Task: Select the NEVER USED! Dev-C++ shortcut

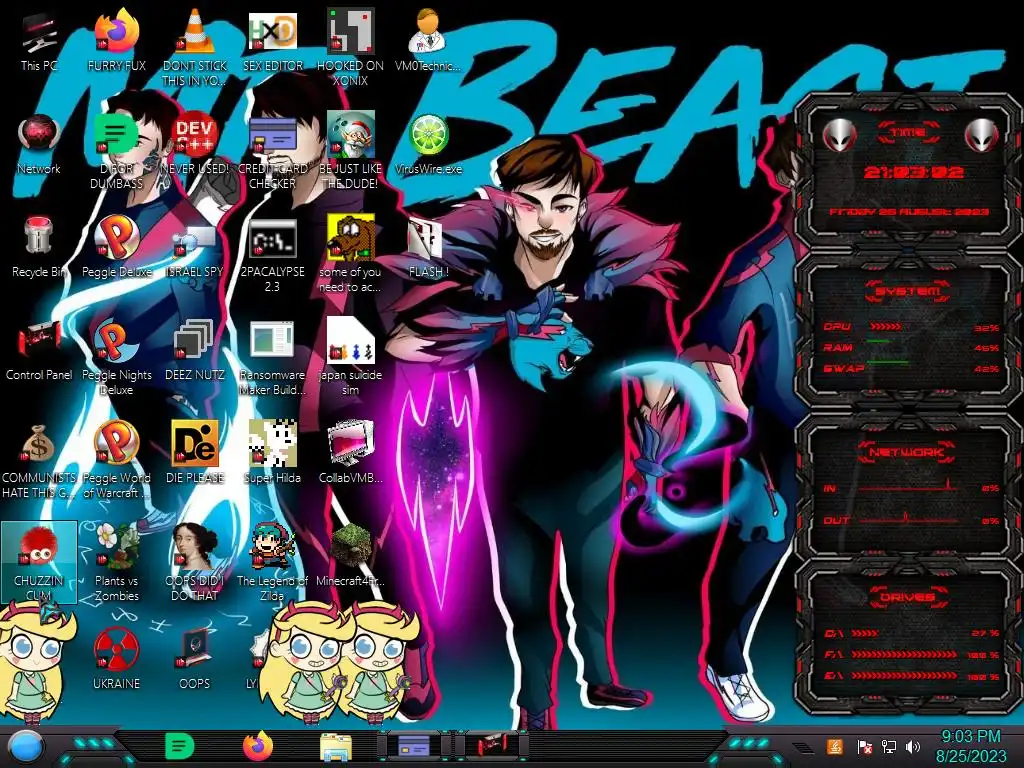Action: click(194, 145)
